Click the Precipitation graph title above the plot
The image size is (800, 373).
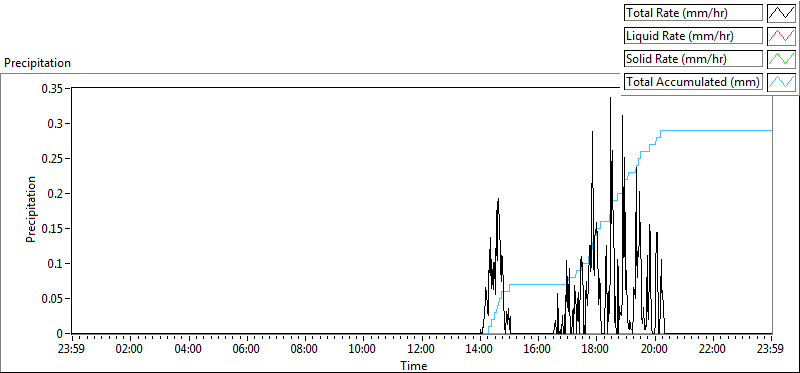point(37,63)
